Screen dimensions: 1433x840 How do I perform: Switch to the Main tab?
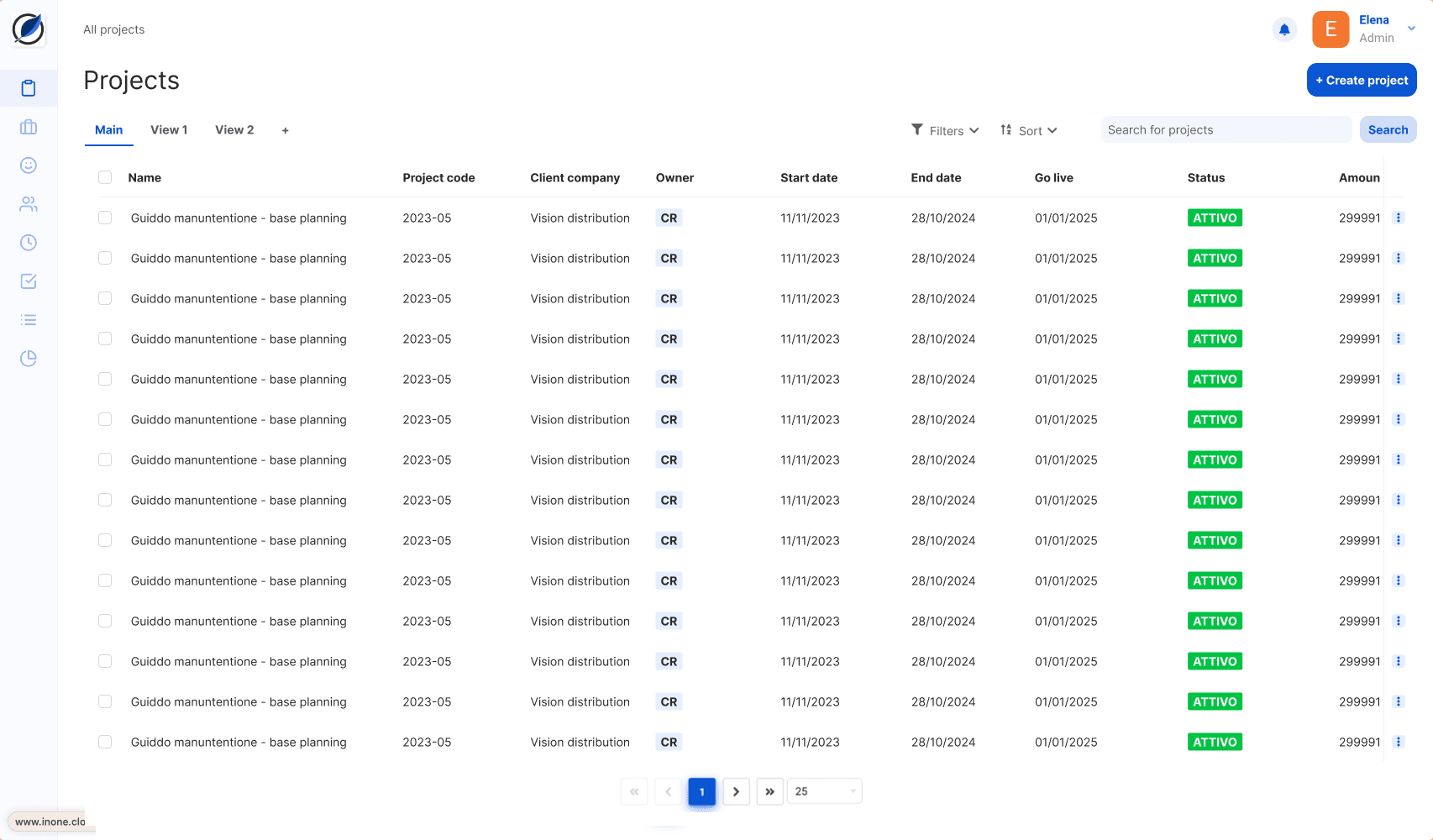[109, 130]
